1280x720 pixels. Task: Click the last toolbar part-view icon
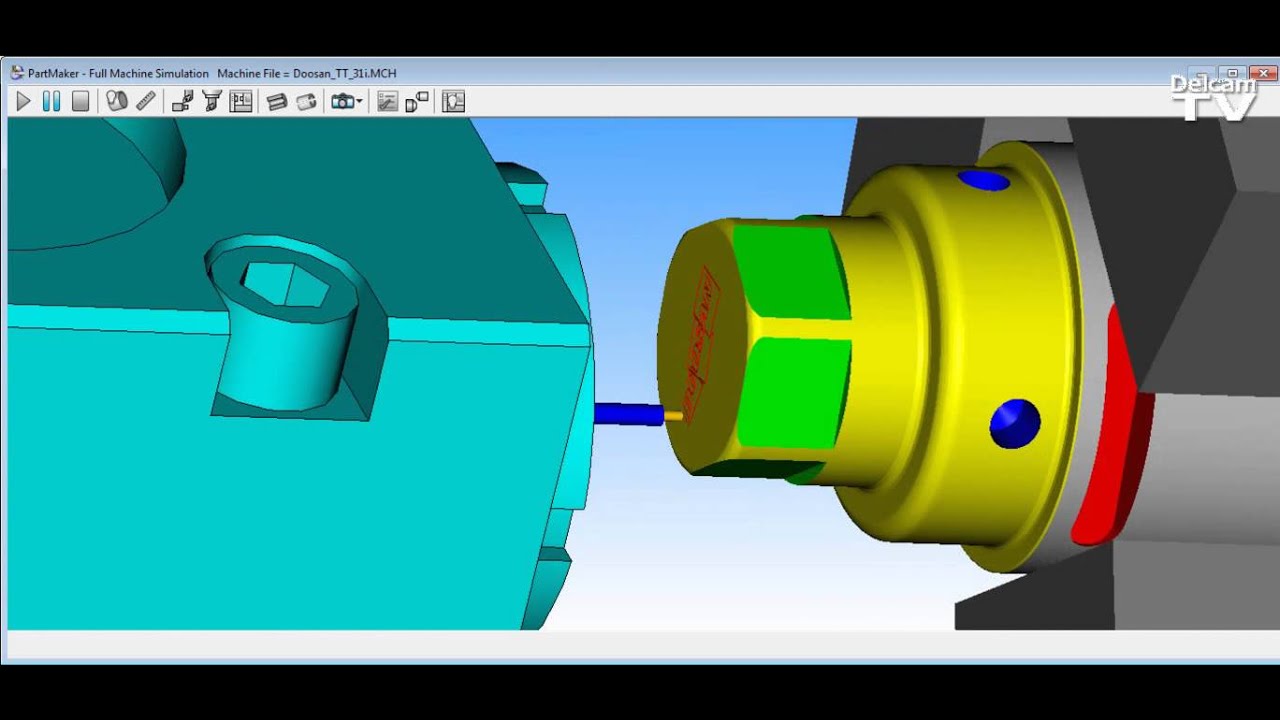(453, 101)
